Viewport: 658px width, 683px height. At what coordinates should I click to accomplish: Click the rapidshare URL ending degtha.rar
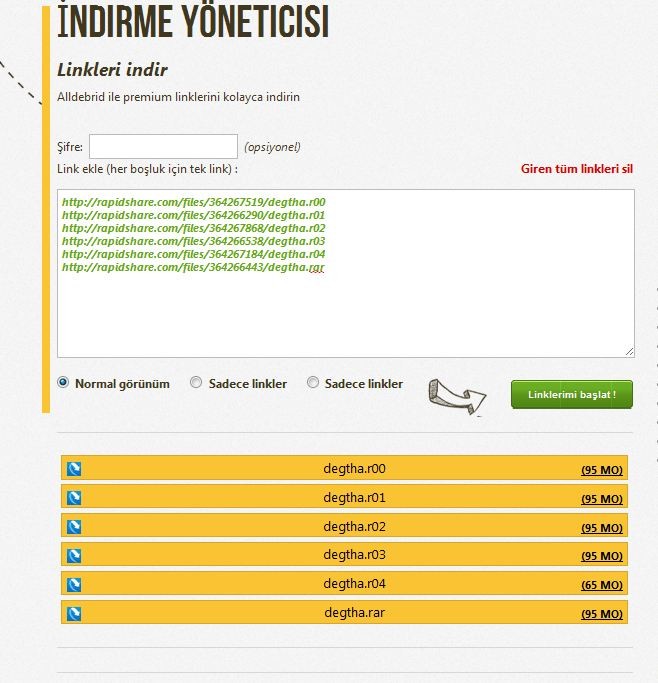click(193, 267)
